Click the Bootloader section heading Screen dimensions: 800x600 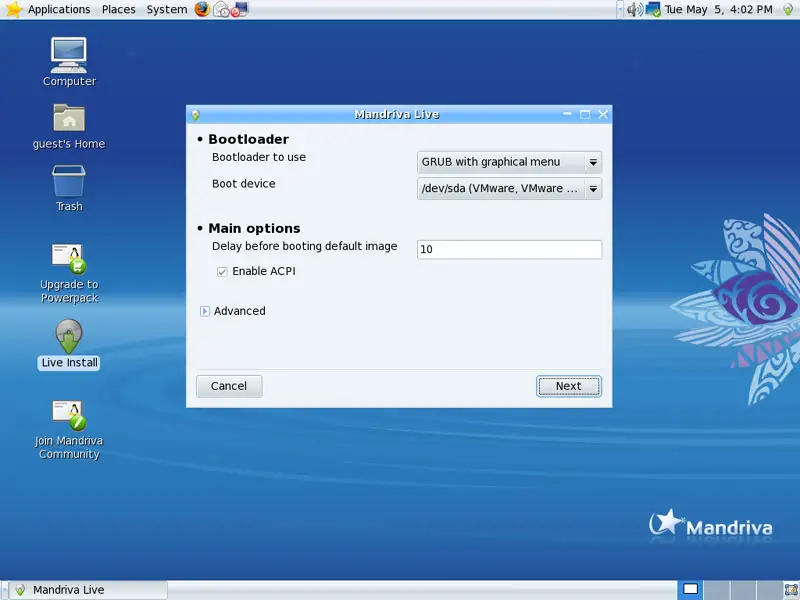click(x=248, y=139)
